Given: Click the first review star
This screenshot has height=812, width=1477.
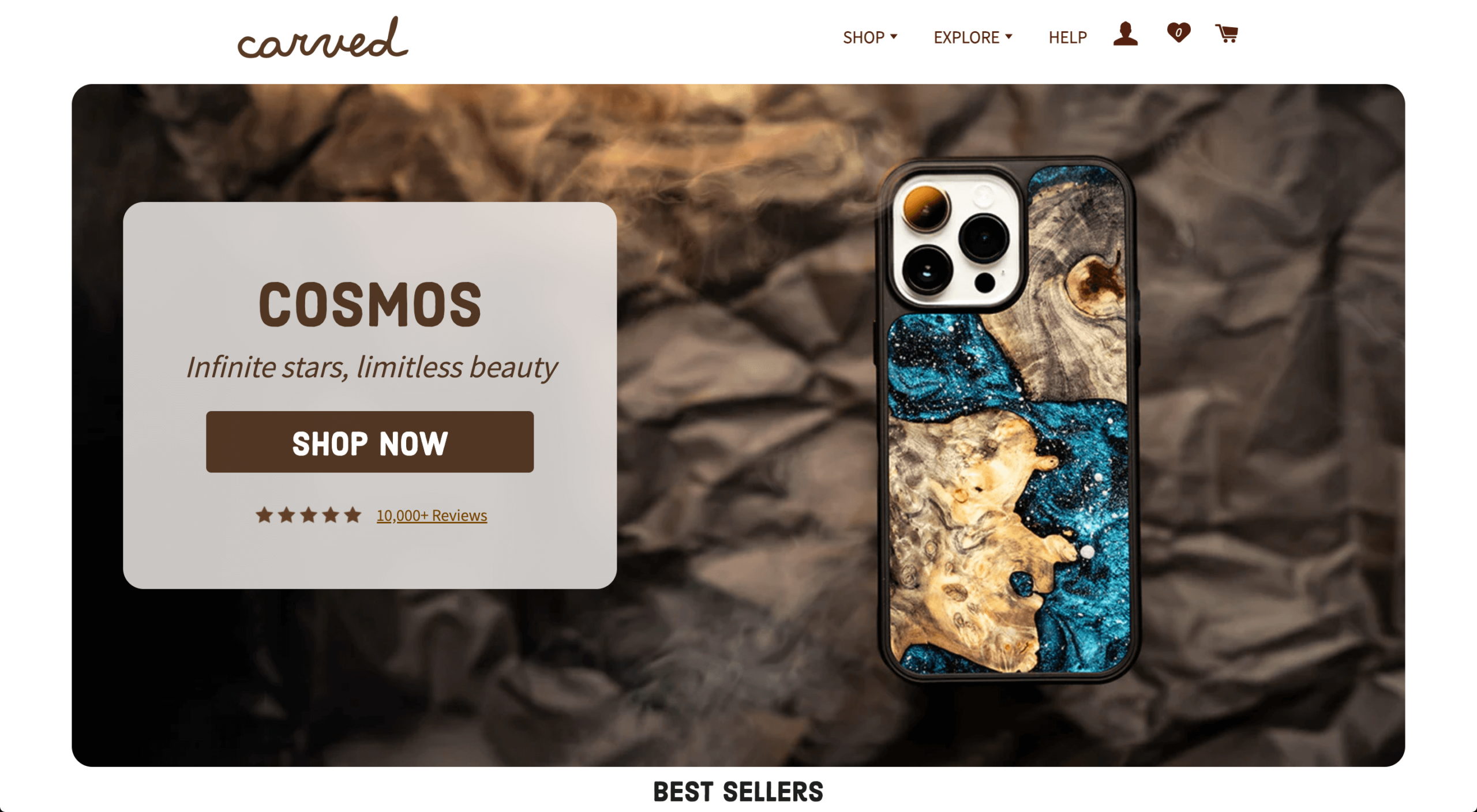Looking at the screenshot, I should point(264,515).
